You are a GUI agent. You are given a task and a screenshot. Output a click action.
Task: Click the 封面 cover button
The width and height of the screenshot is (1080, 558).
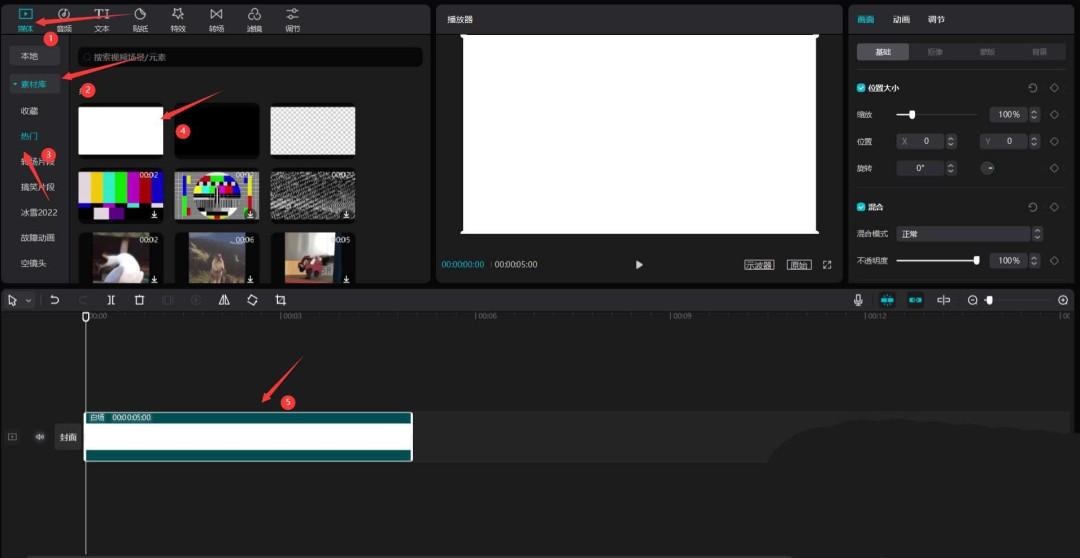coord(68,437)
